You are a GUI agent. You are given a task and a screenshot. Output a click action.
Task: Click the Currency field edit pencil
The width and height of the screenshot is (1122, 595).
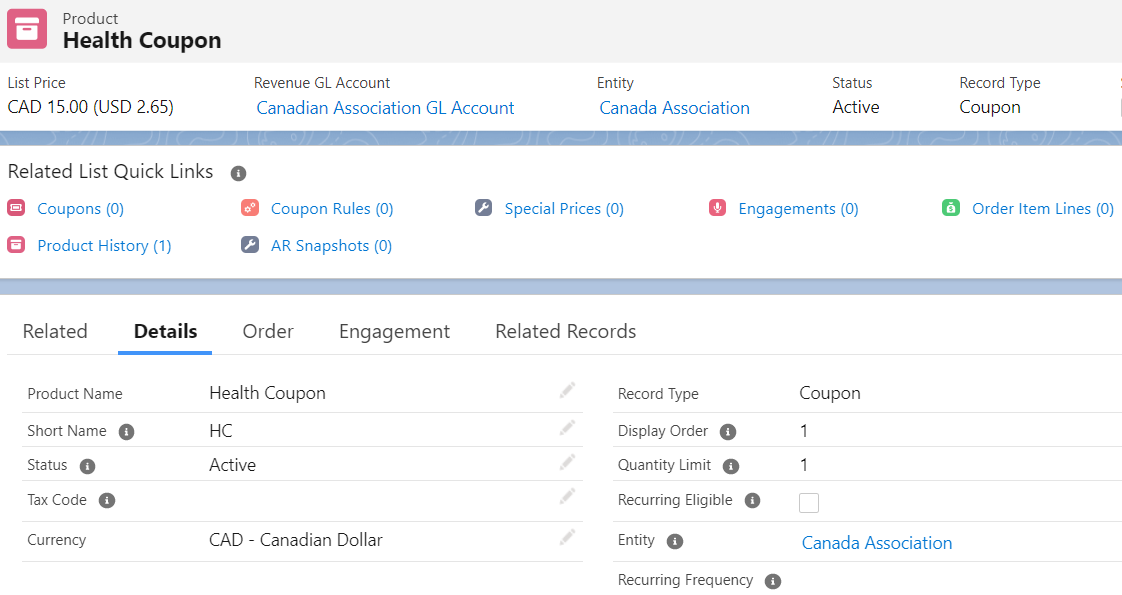(567, 538)
